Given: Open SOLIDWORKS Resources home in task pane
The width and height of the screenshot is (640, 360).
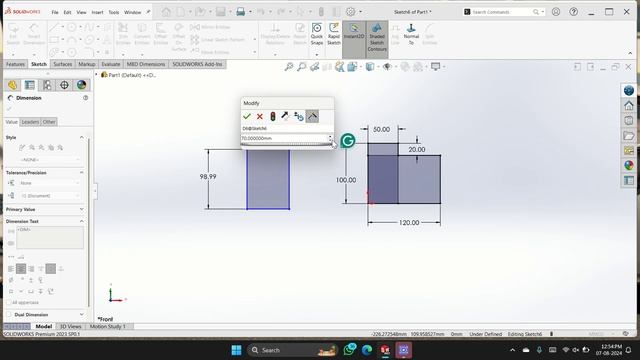Looking at the screenshot, I should point(629,106).
